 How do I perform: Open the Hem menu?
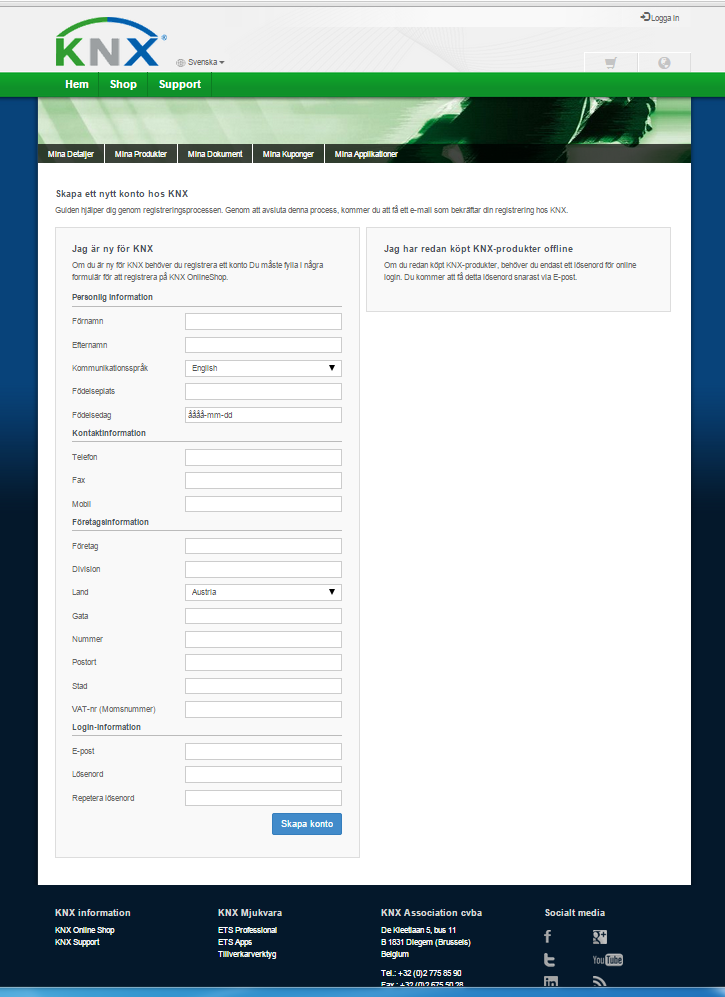click(x=77, y=84)
